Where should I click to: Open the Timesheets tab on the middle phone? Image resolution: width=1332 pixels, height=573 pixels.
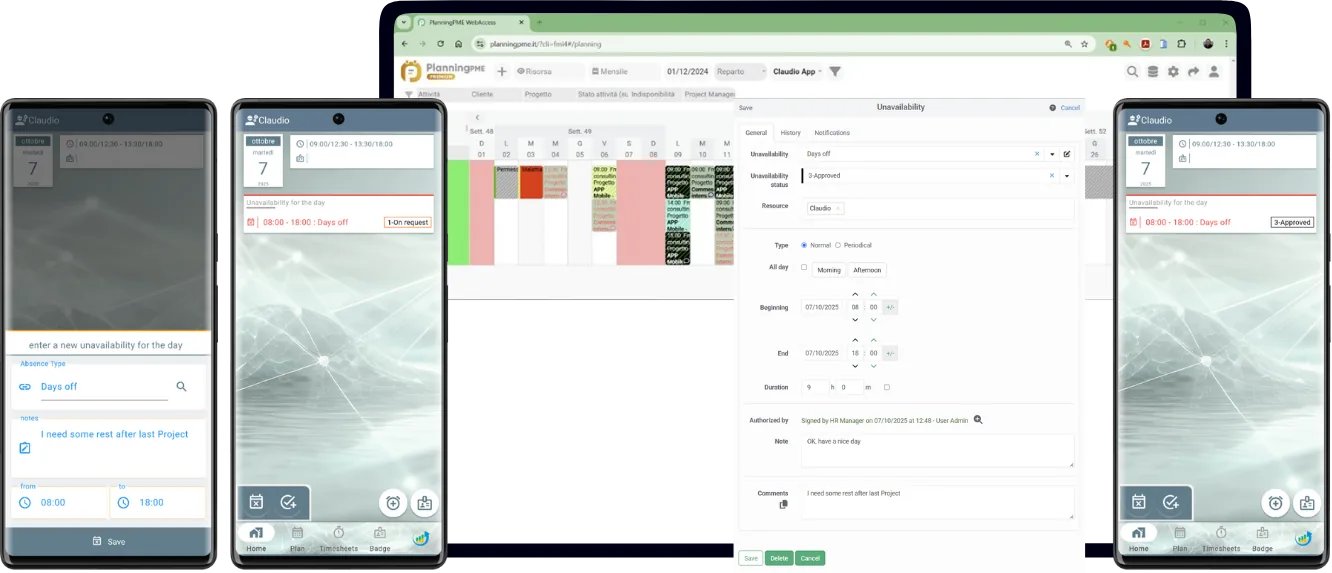tap(339, 538)
